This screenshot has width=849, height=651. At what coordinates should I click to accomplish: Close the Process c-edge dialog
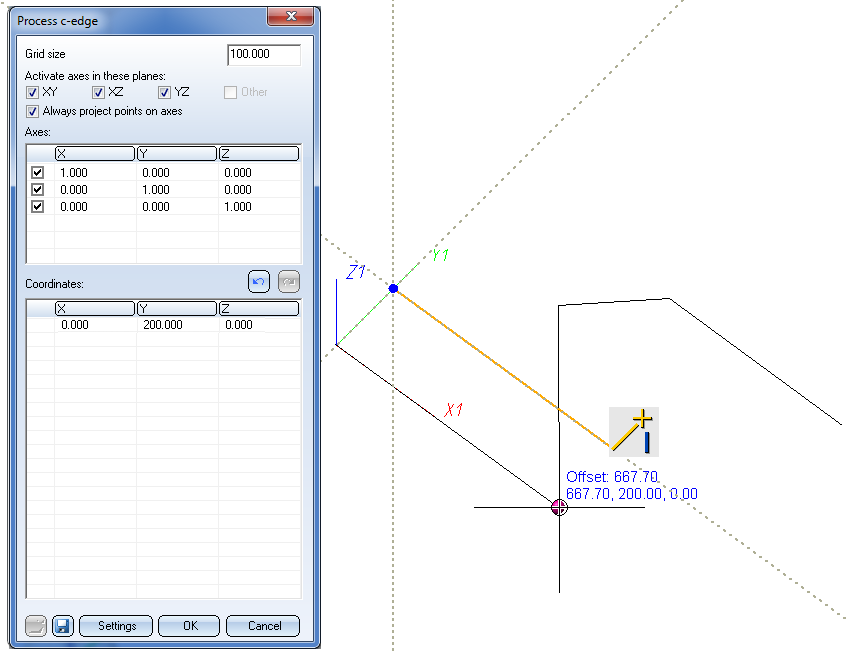(291, 17)
